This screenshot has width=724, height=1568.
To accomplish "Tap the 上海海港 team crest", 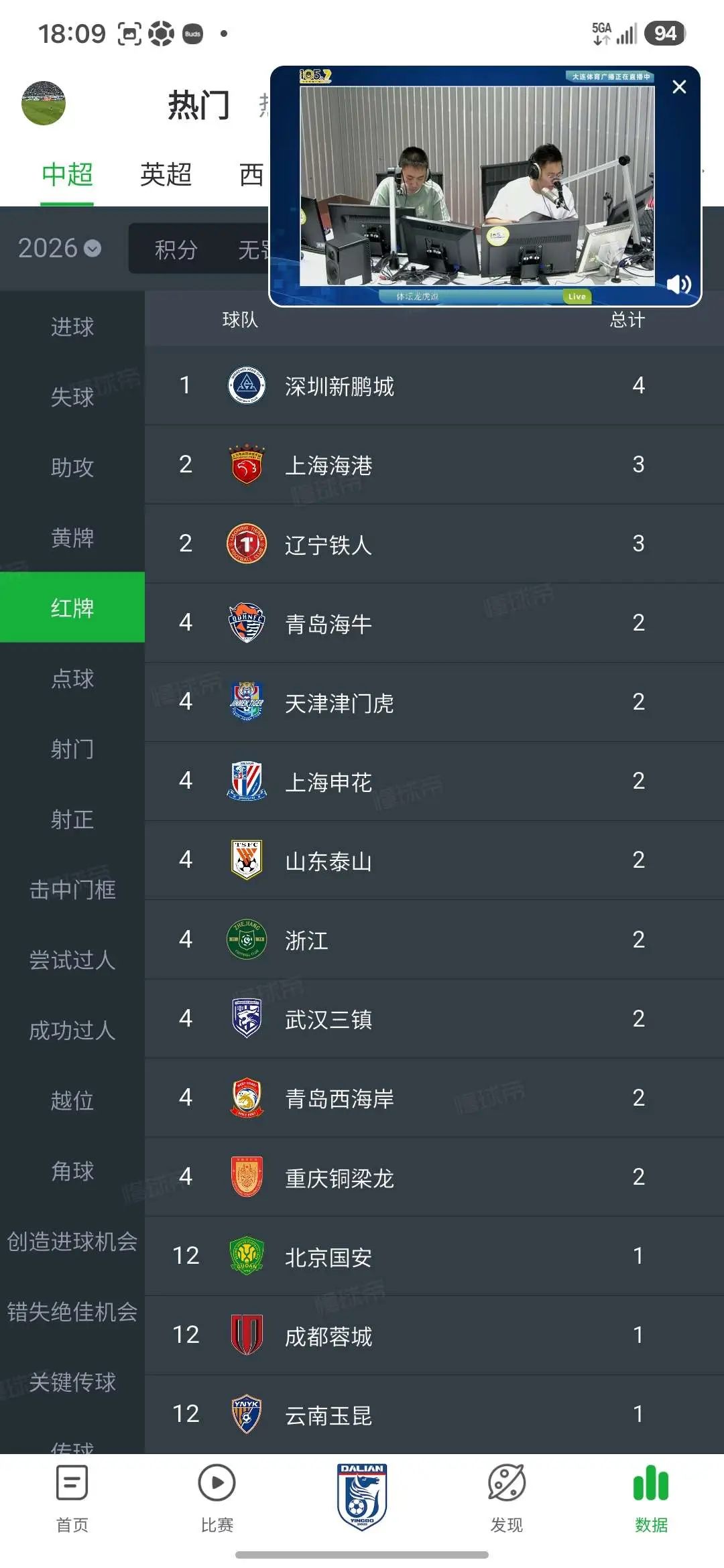I will tap(247, 464).
